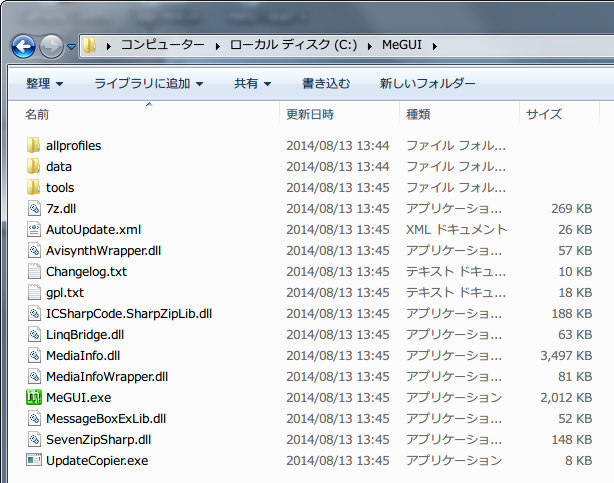This screenshot has height=483, width=614.
Task: Expand arrow after ローカル ディスク (C:)
Action: coord(370,46)
